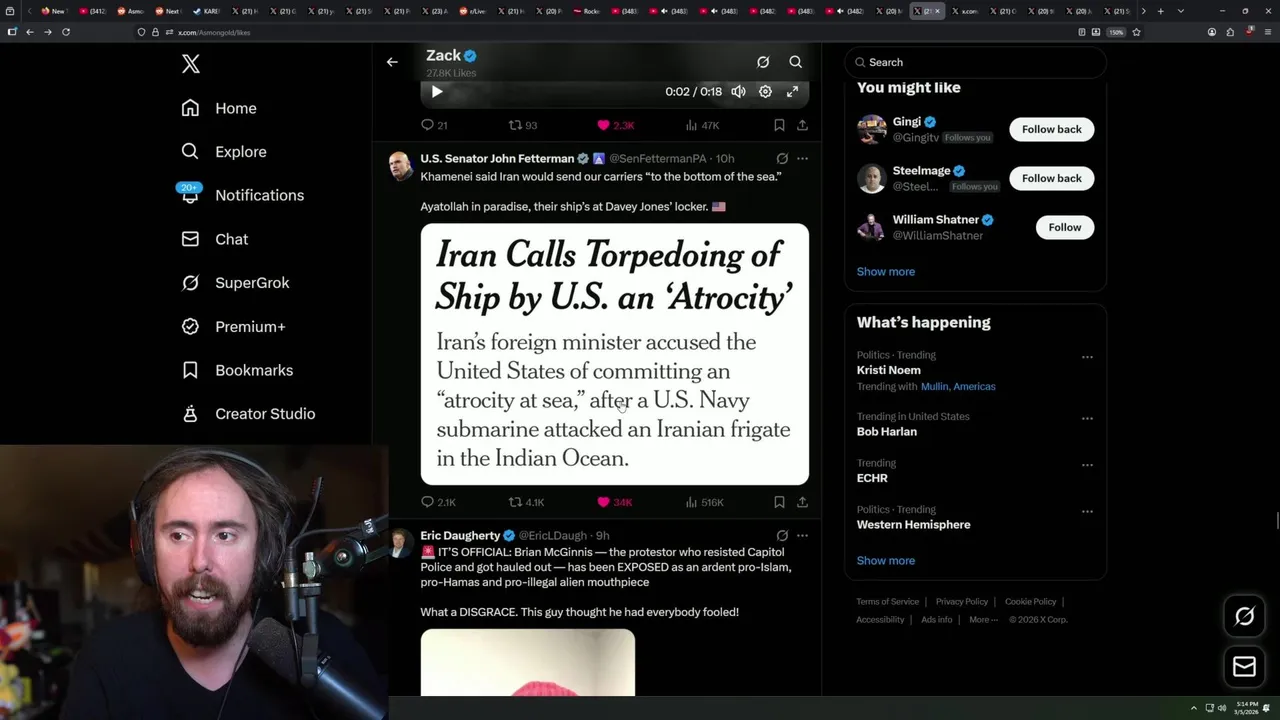Open floating Grok button
Viewport: 1280px width, 720px height.
pos(1245,617)
